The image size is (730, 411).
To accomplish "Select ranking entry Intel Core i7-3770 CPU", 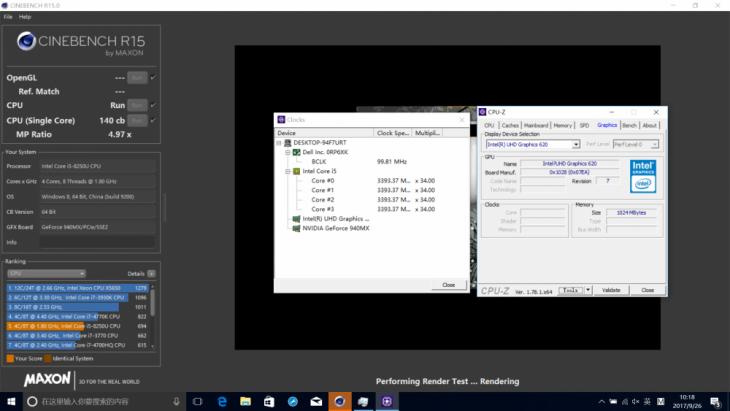I will click(x=77, y=336).
